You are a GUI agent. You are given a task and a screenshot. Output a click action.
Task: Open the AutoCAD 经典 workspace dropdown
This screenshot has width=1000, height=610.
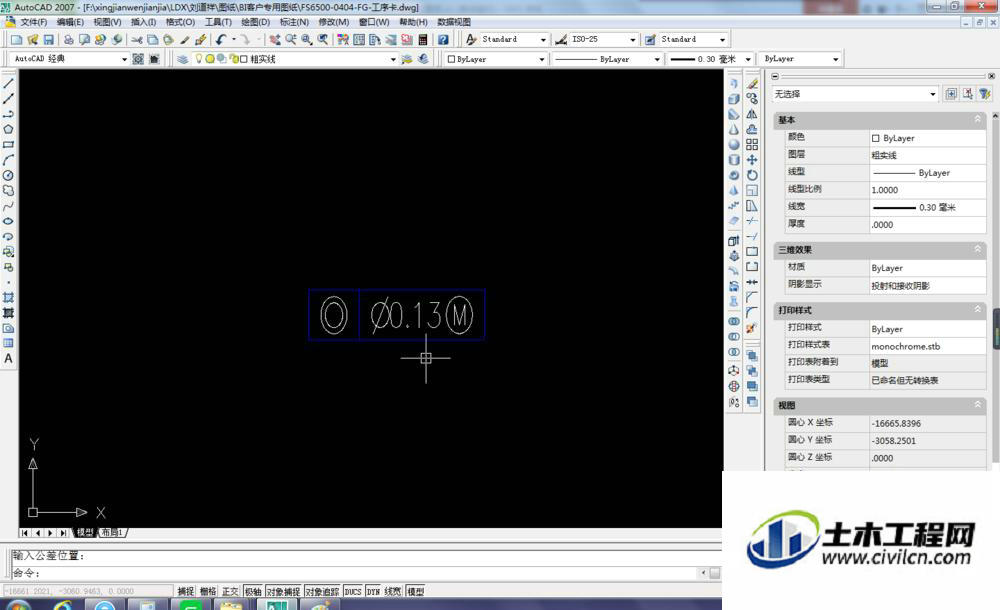pyautogui.click(x=124, y=59)
